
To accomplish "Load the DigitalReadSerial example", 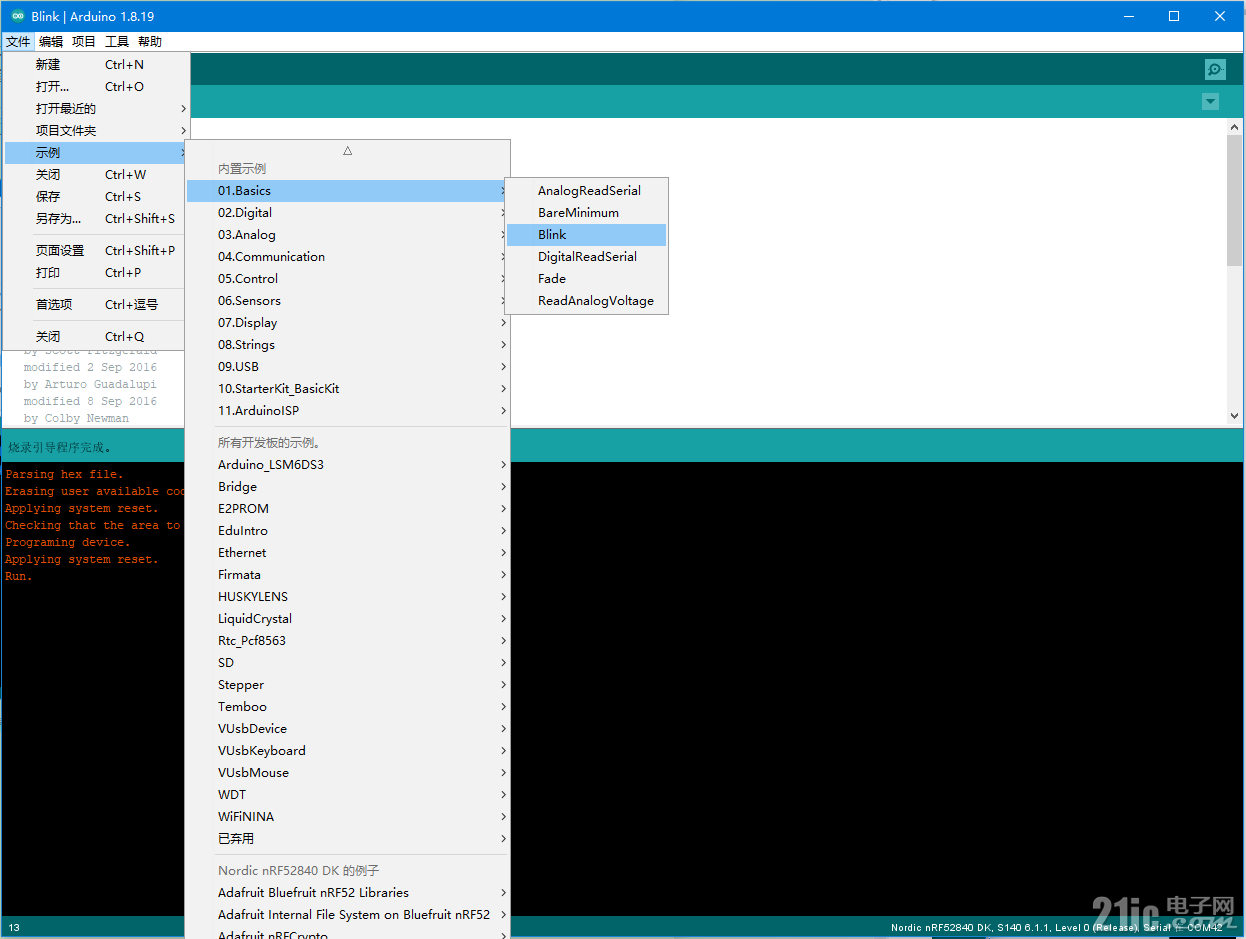I will tap(586, 256).
